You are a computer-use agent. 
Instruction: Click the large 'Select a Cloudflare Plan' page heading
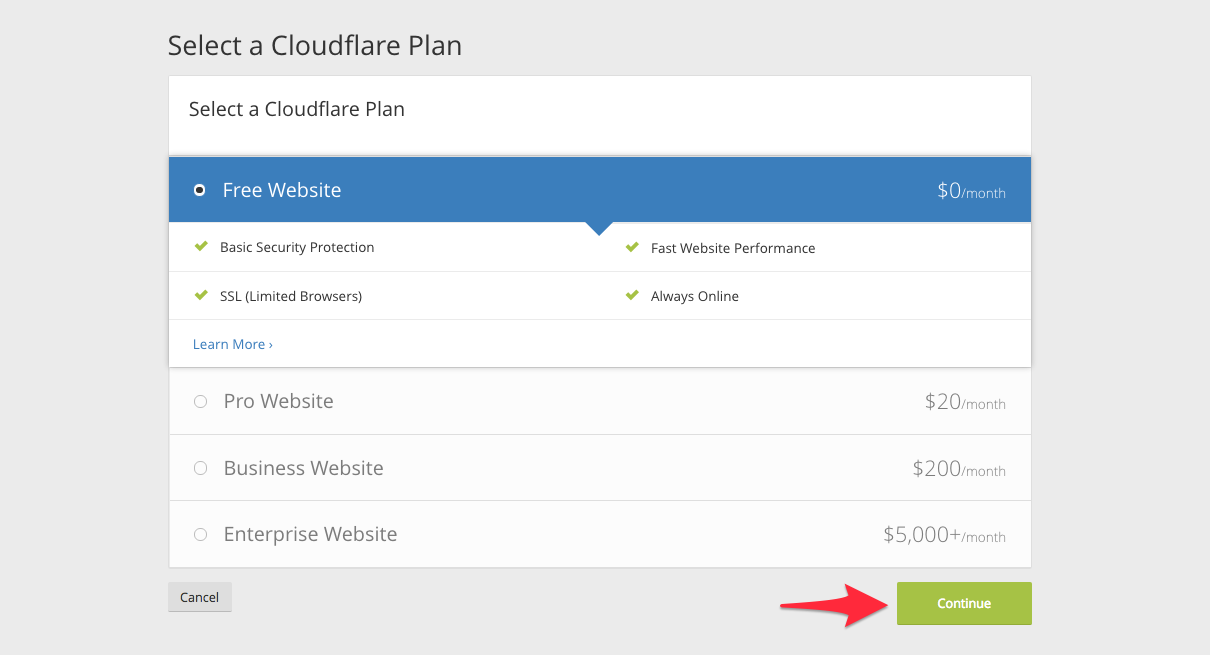click(x=315, y=45)
